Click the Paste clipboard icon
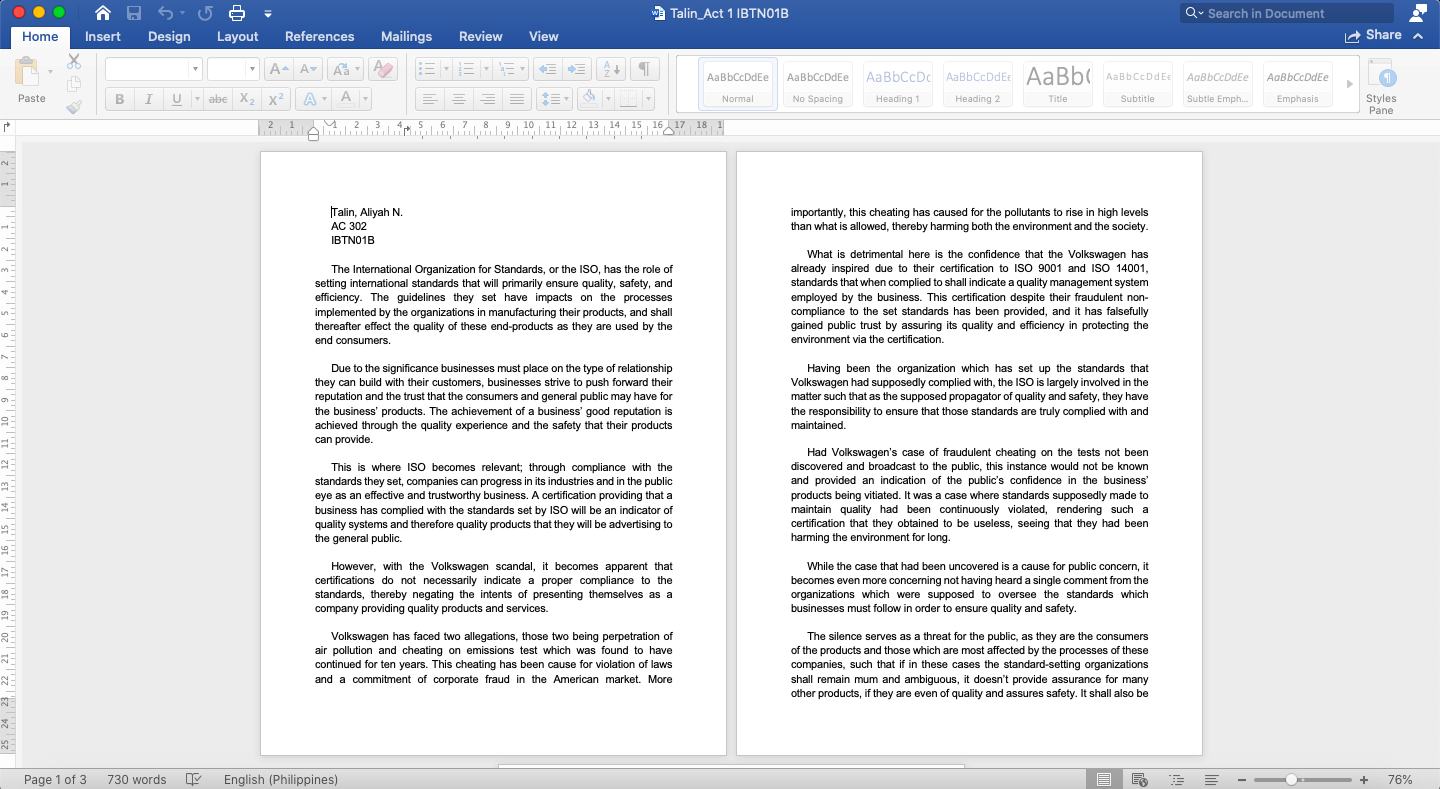Viewport: 1440px width, 789px height. tap(27, 72)
